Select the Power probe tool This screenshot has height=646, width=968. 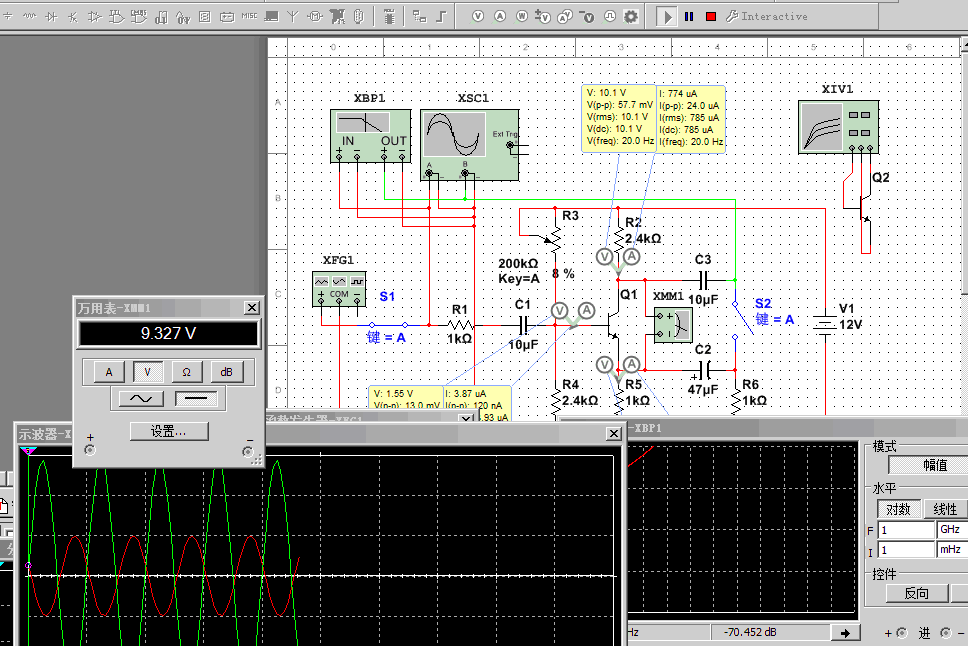pyautogui.click(x=522, y=17)
